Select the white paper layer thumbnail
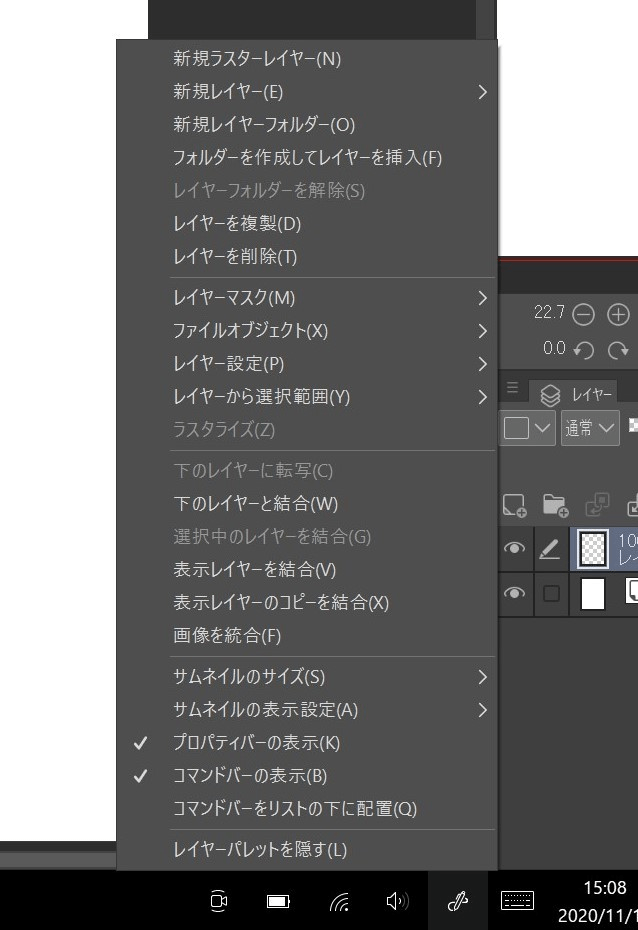Image resolution: width=638 pixels, height=930 pixels. pyautogui.click(x=593, y=594)
